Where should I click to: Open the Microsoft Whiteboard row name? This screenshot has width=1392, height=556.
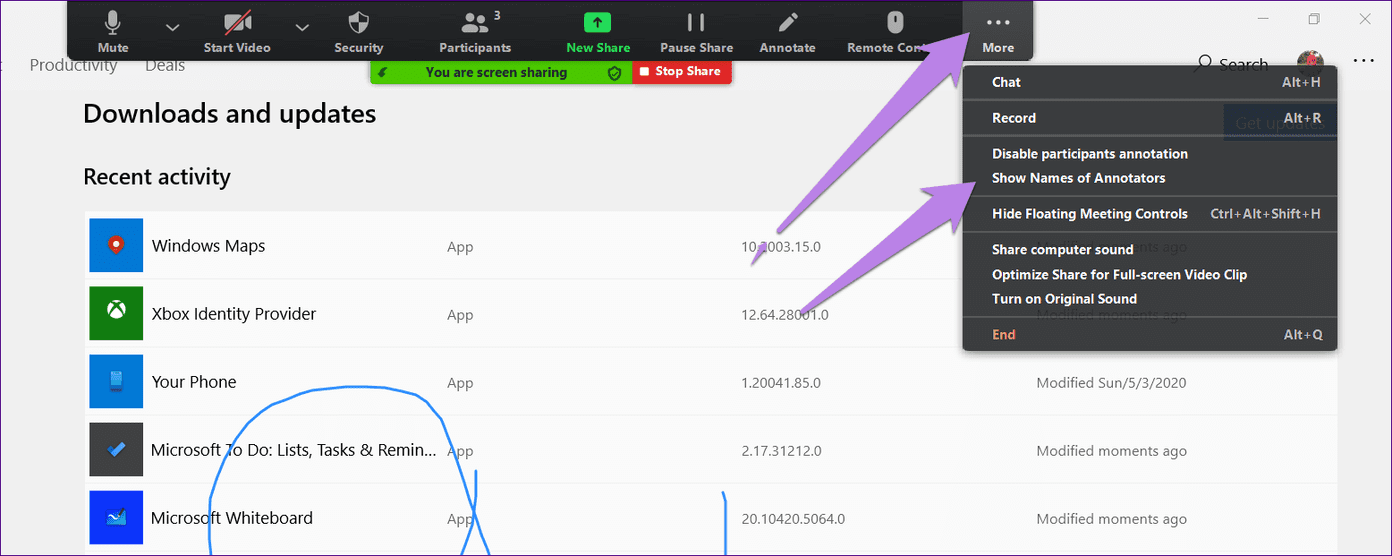tap(232, 518)
